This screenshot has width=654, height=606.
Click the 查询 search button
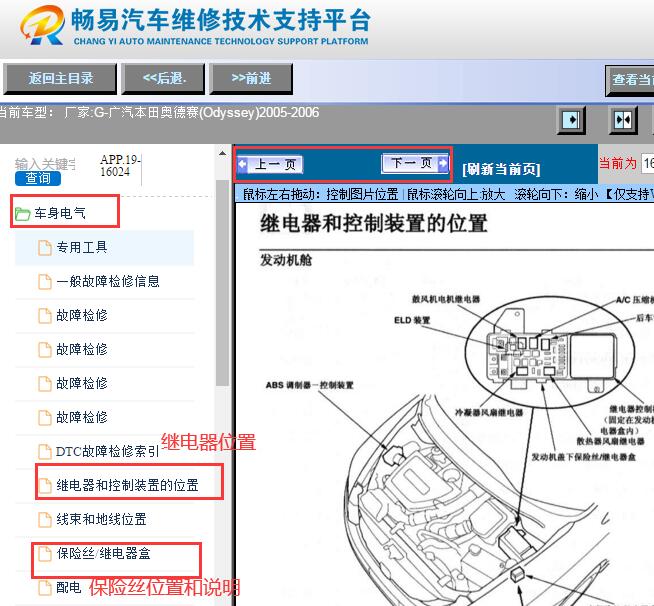pos(38,179)
